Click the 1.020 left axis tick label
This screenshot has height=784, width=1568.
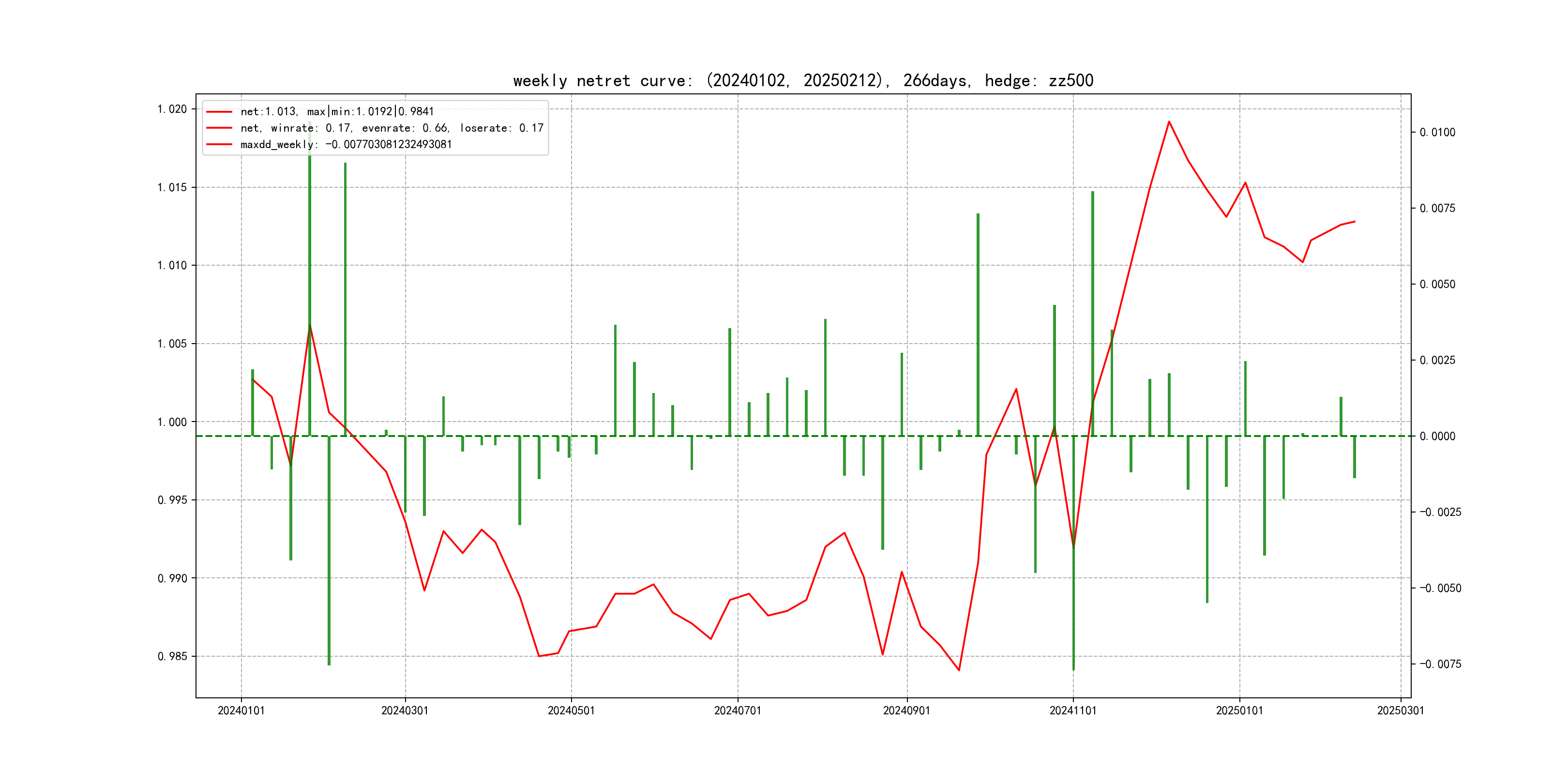[x=172, y=109]
